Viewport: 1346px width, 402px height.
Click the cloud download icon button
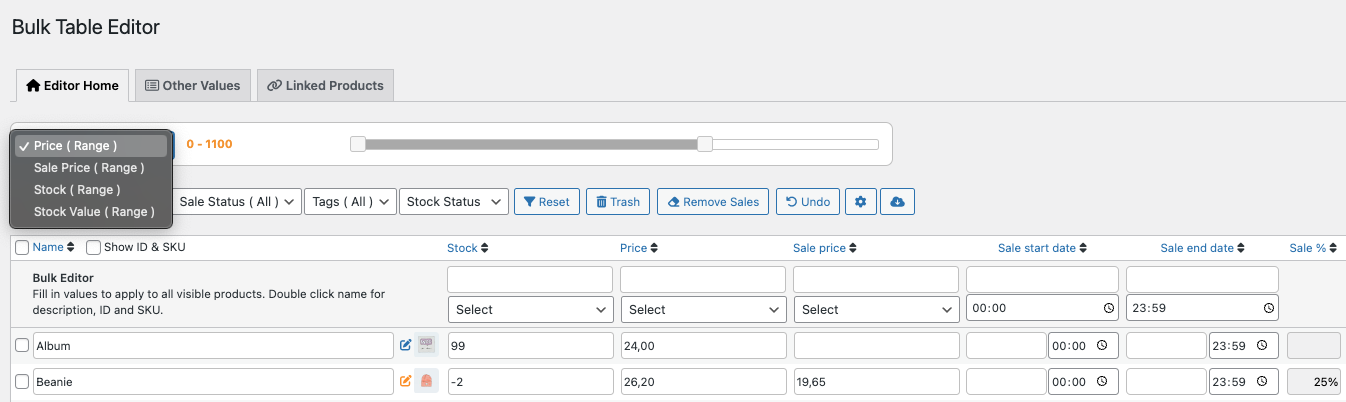point(897,202)
